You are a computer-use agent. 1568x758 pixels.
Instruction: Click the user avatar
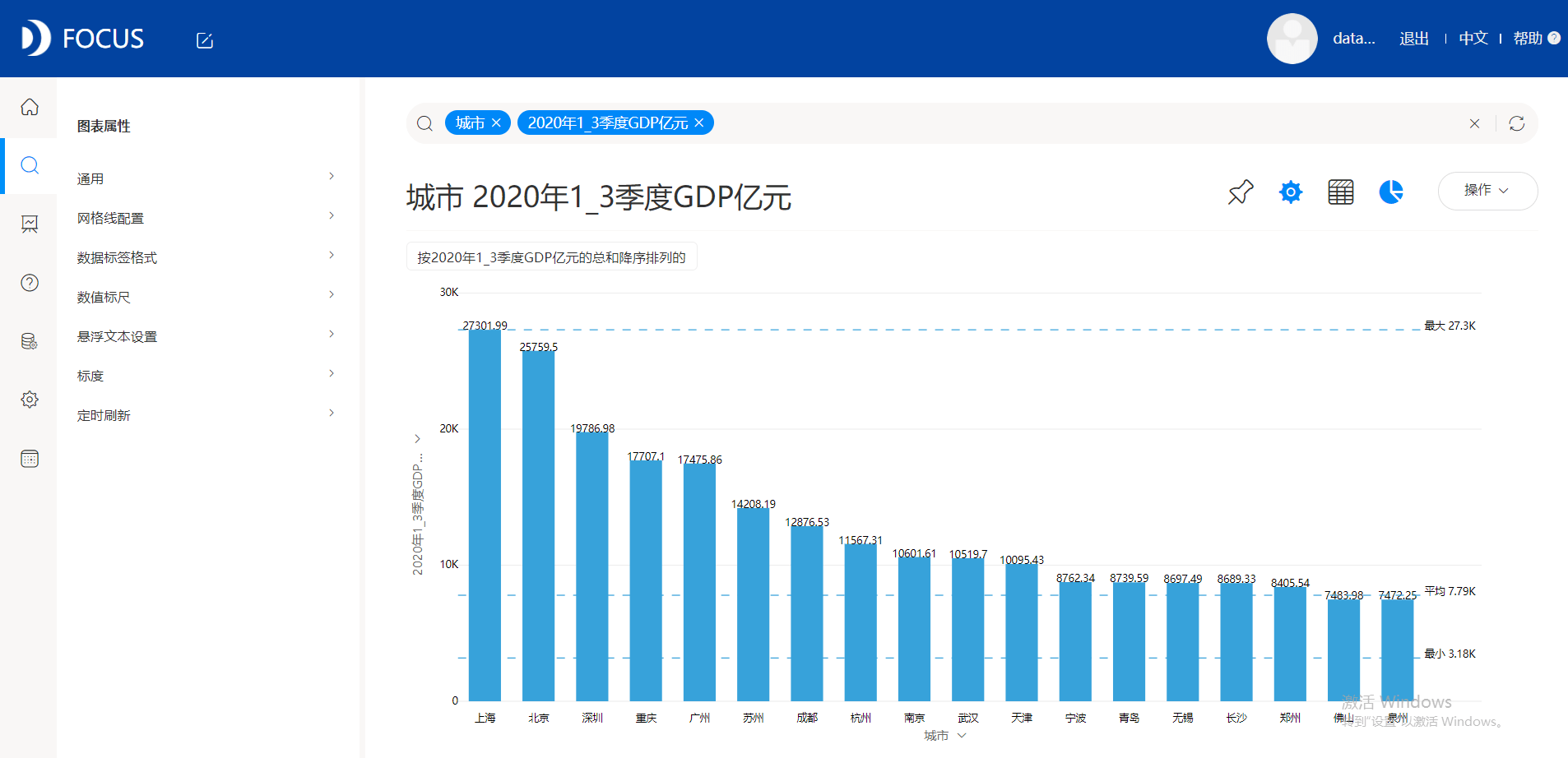coord(1292,39)
